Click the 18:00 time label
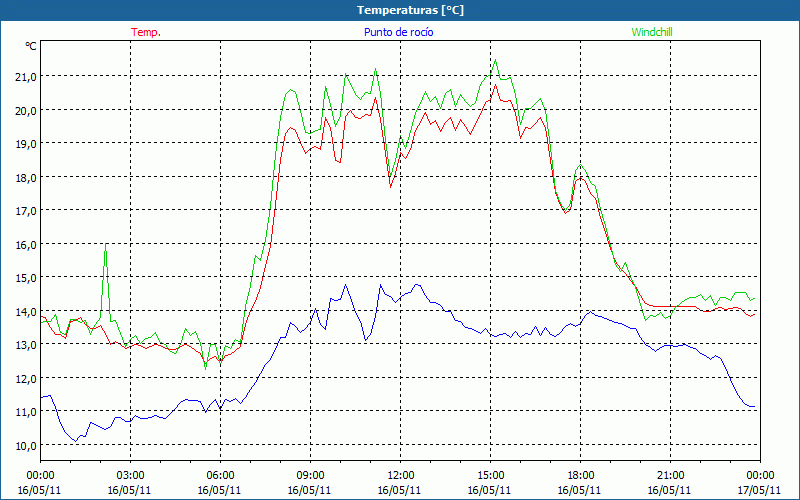The width and height of the screenshot is (800, 500). click(580, 475)
